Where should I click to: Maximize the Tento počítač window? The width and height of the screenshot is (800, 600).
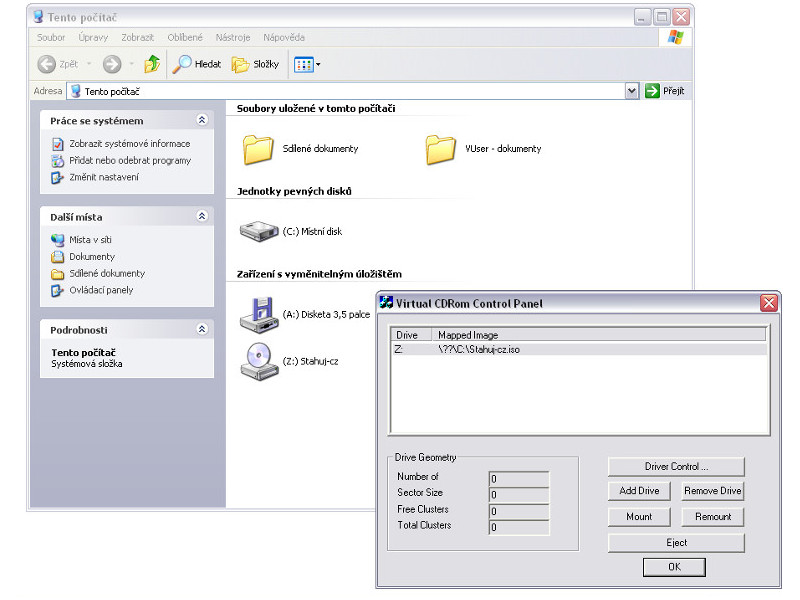(662, 17)
